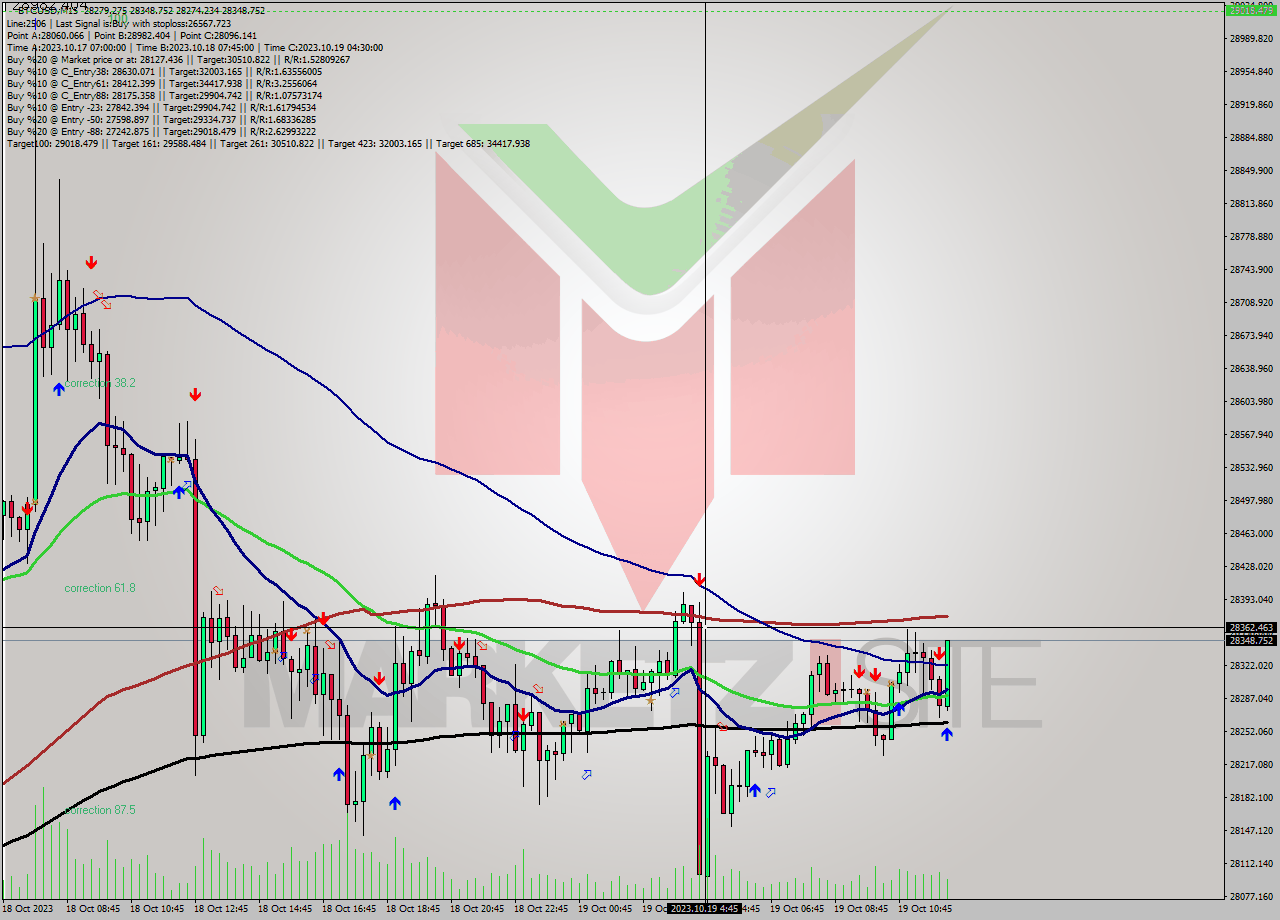Click the red sell arrow atop the crosshair line
The height and width of the screenshot is (920, 1280).
pyautogui.click(x=700, y=579)
